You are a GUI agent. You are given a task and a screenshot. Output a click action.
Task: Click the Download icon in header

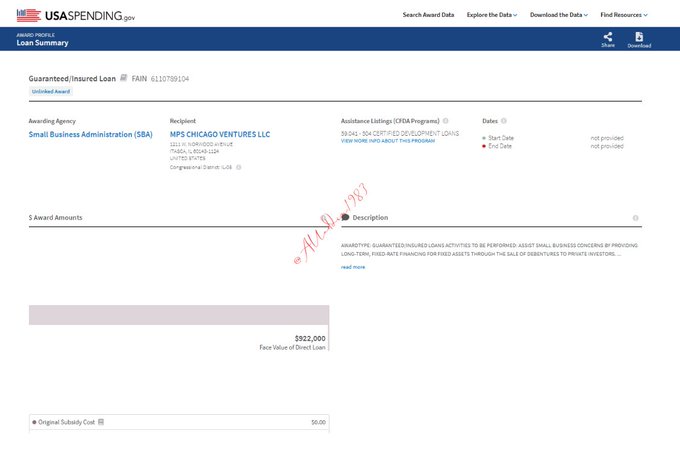[639, 37]
